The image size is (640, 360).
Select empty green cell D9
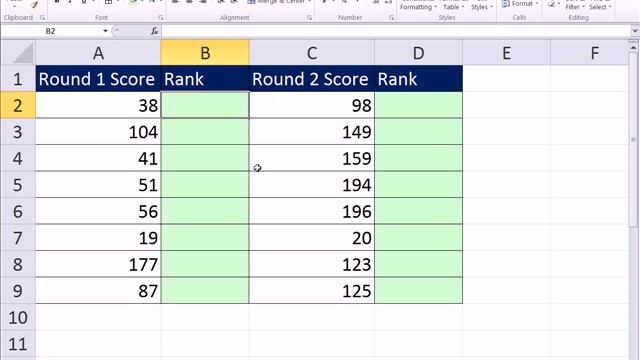[418, 291]
